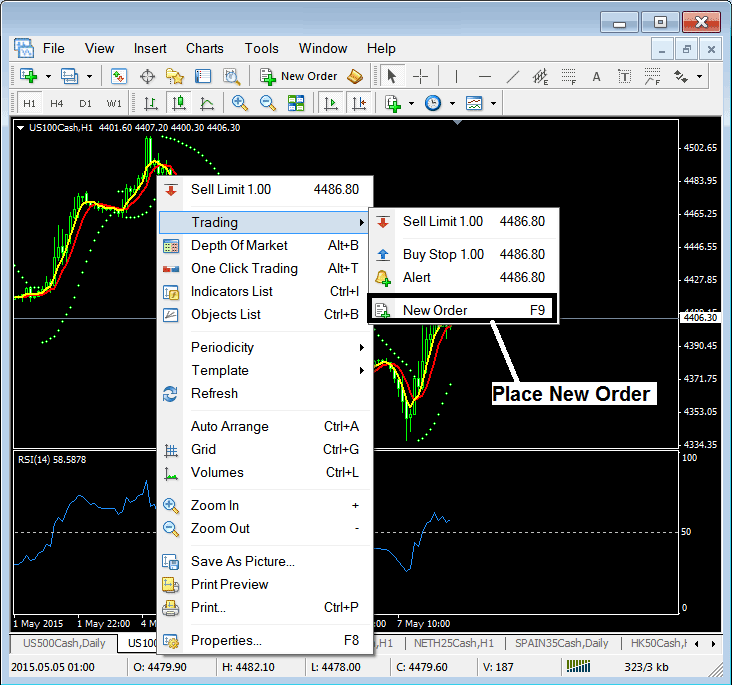Image resolution: width=732 pixels, height=685 pixels.
Task: Select the Text Label 'T' tool
Action: pyautogui.click(x=624, y=76)
